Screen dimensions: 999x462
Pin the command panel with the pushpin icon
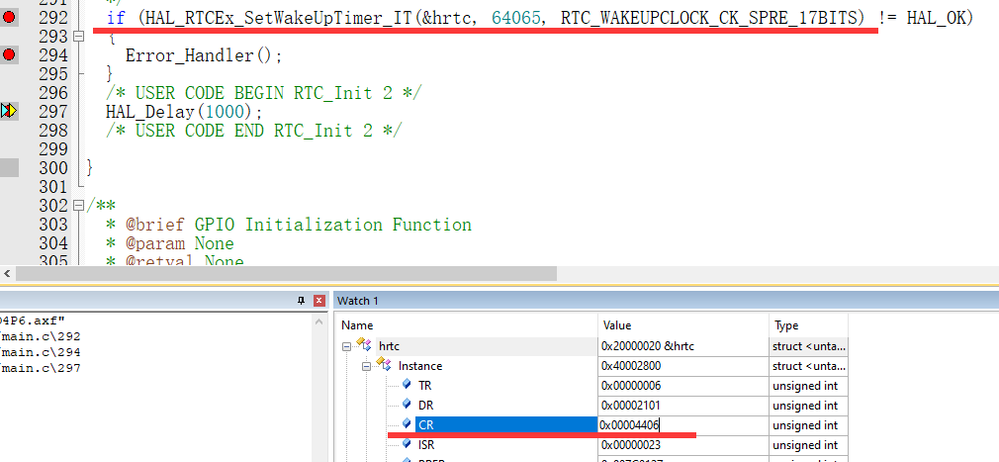302,301
